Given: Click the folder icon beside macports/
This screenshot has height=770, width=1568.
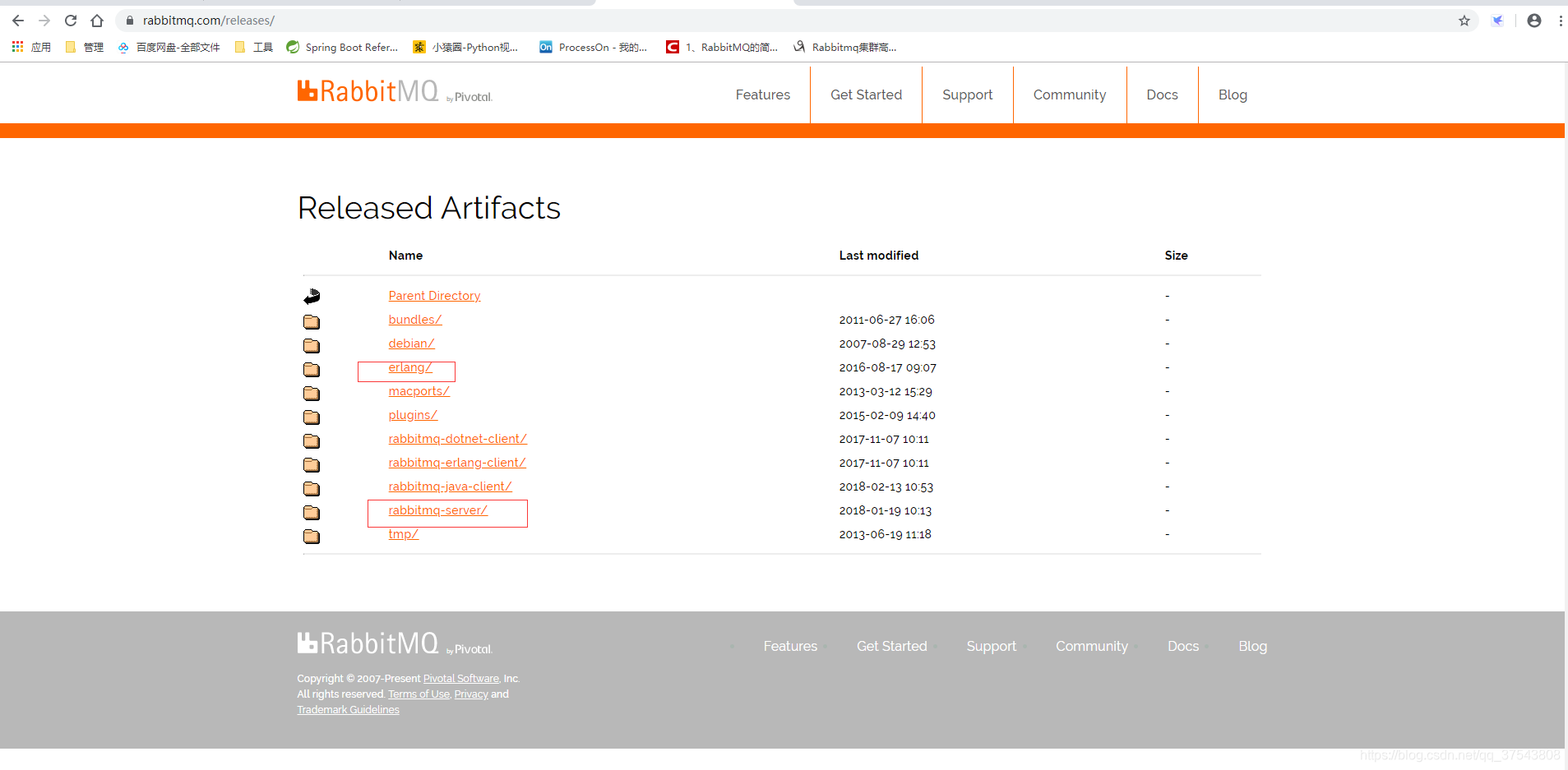Looking at the screenshot, I should pos(312,393).
